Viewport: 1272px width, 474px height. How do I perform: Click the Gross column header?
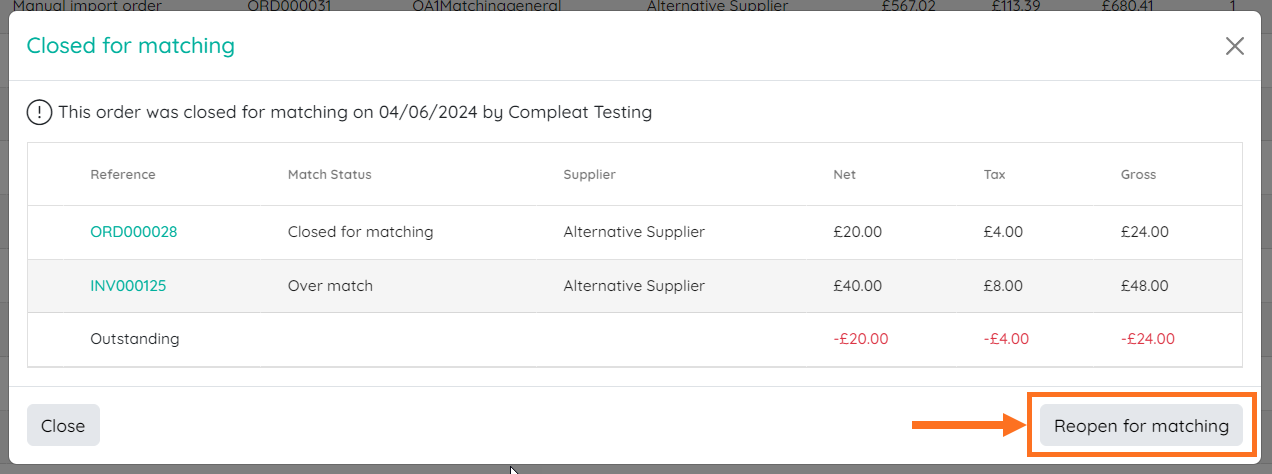point(1138,175)
